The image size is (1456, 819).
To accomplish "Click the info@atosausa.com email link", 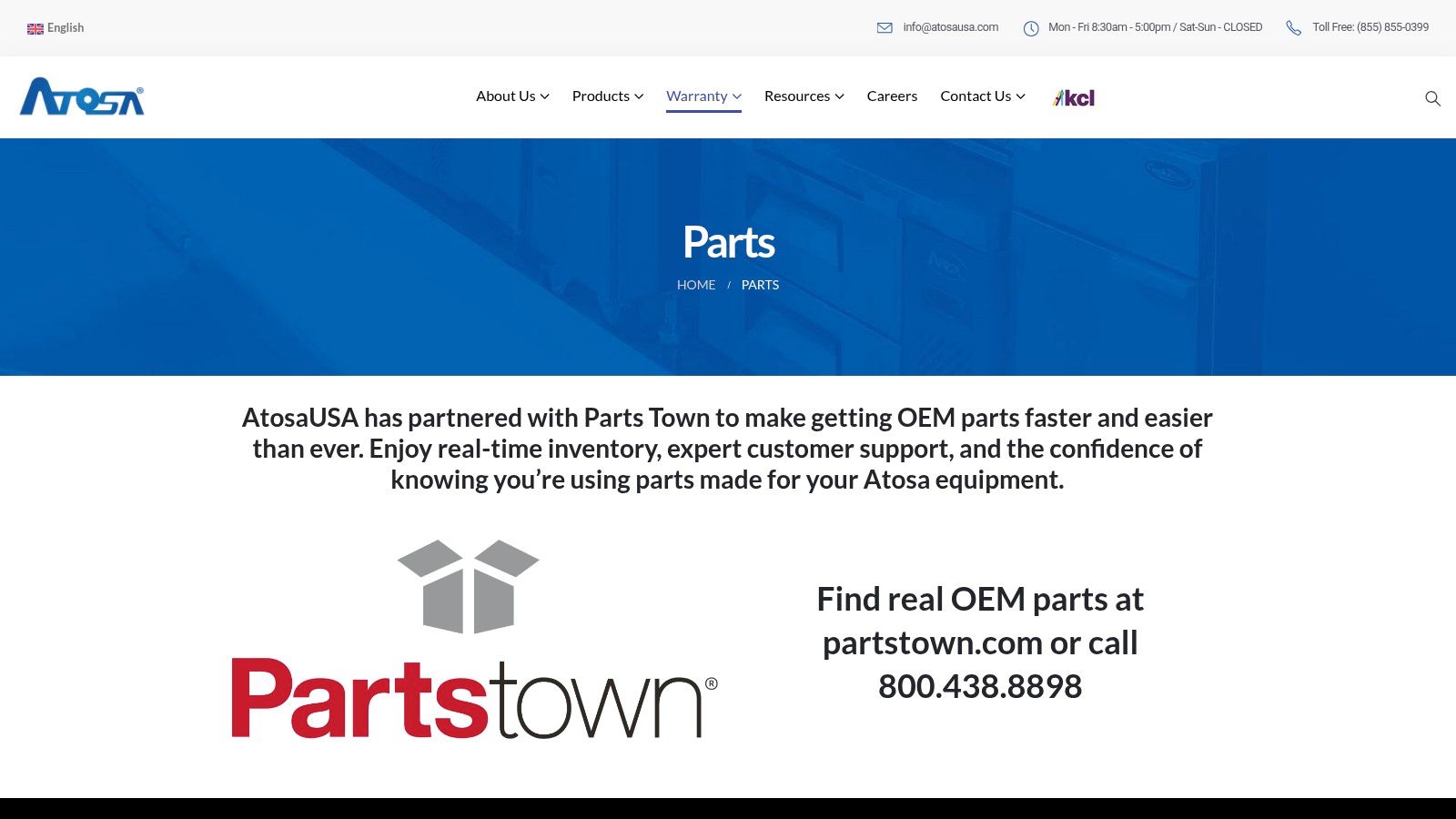I will point(950,27).
